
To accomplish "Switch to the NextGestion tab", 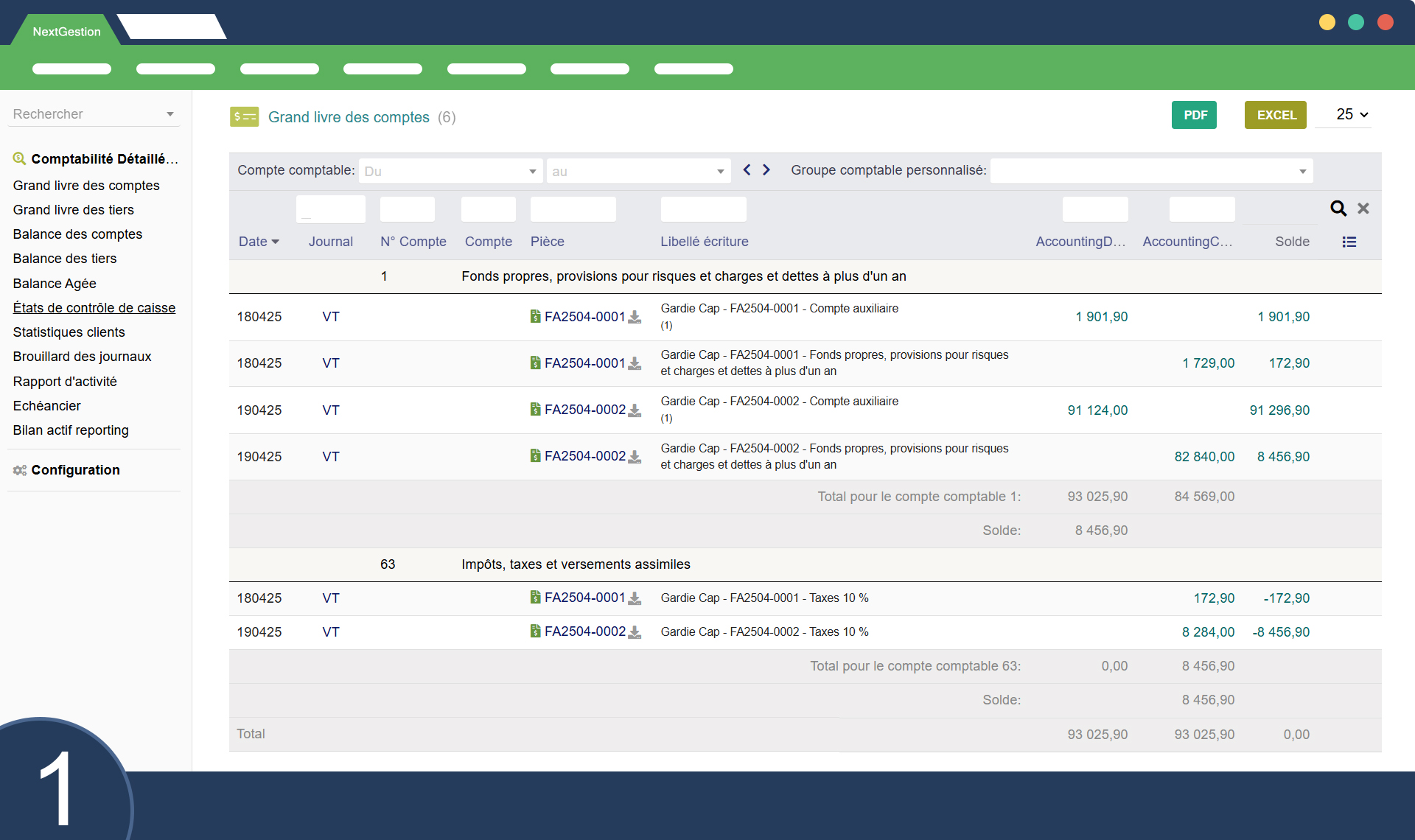I will click(66, 32).
